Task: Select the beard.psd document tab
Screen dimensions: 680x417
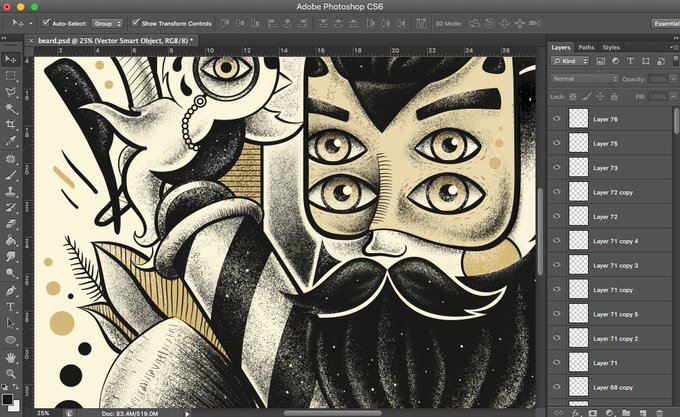Action: coord(112,41)
